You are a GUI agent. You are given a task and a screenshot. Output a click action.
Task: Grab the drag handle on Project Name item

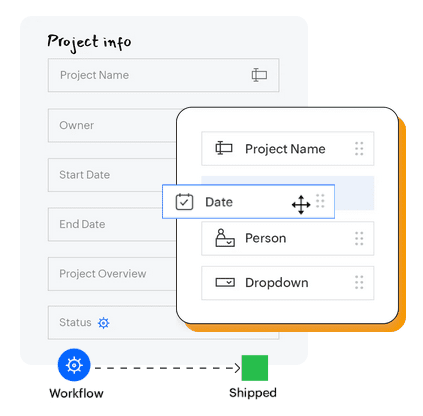(359, 148)
